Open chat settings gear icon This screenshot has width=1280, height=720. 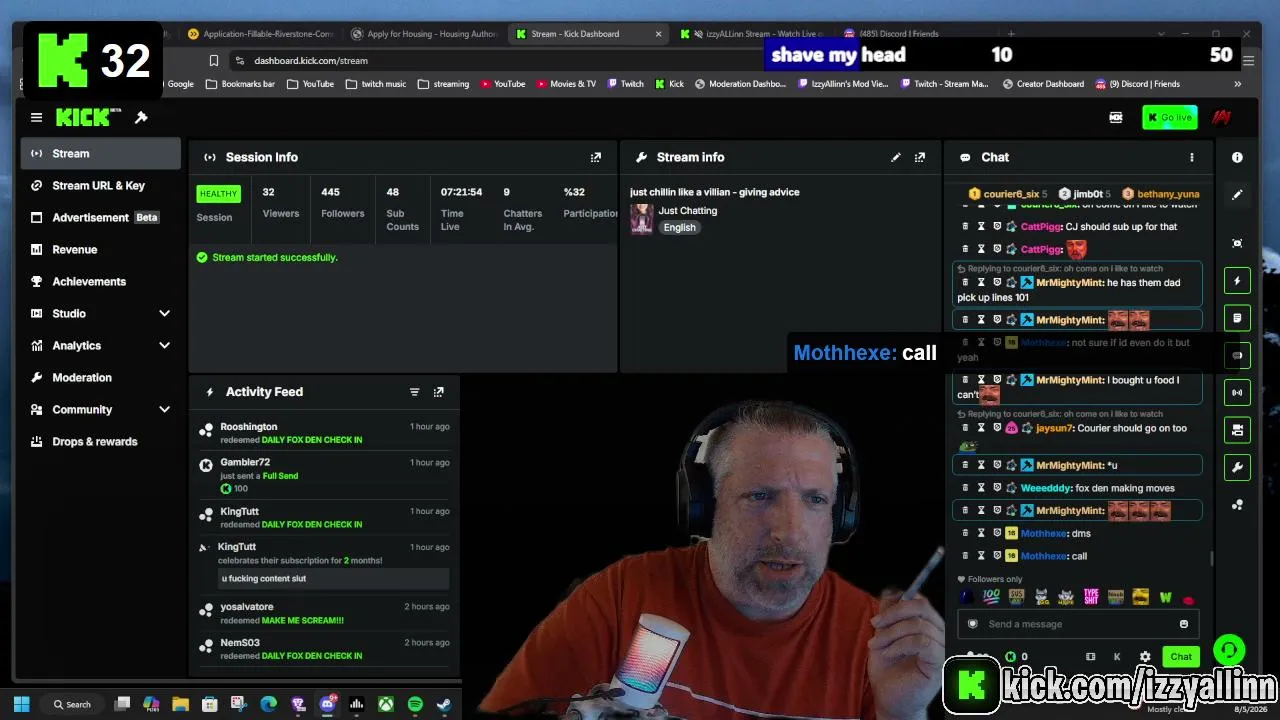(x=1145, y=657)
